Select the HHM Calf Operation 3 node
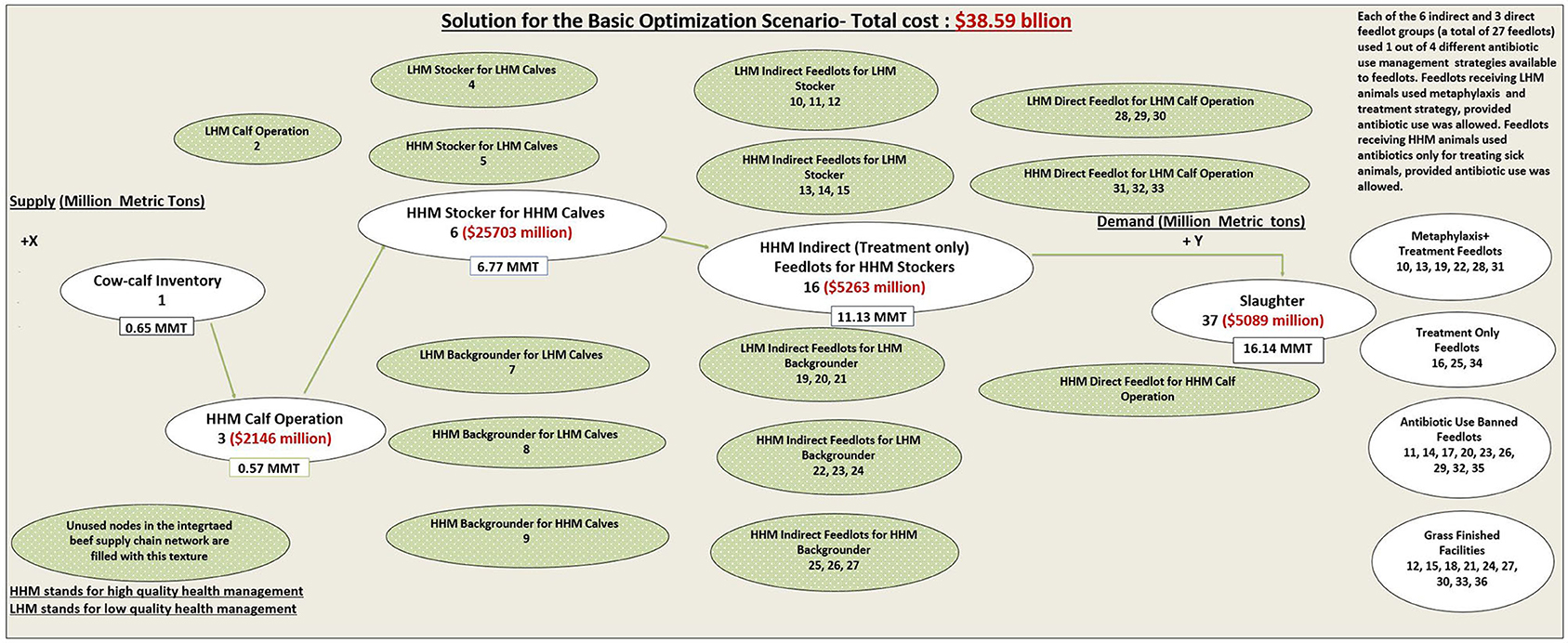 (x=275, y=428)
